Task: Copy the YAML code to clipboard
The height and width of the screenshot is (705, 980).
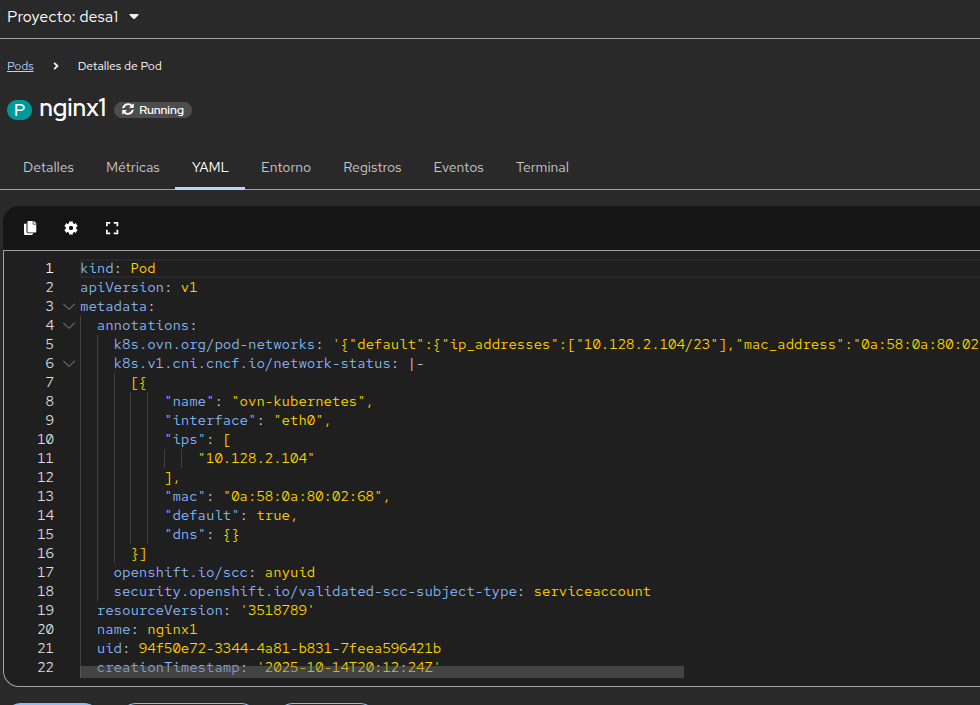Action: click(x=30, y=228)
